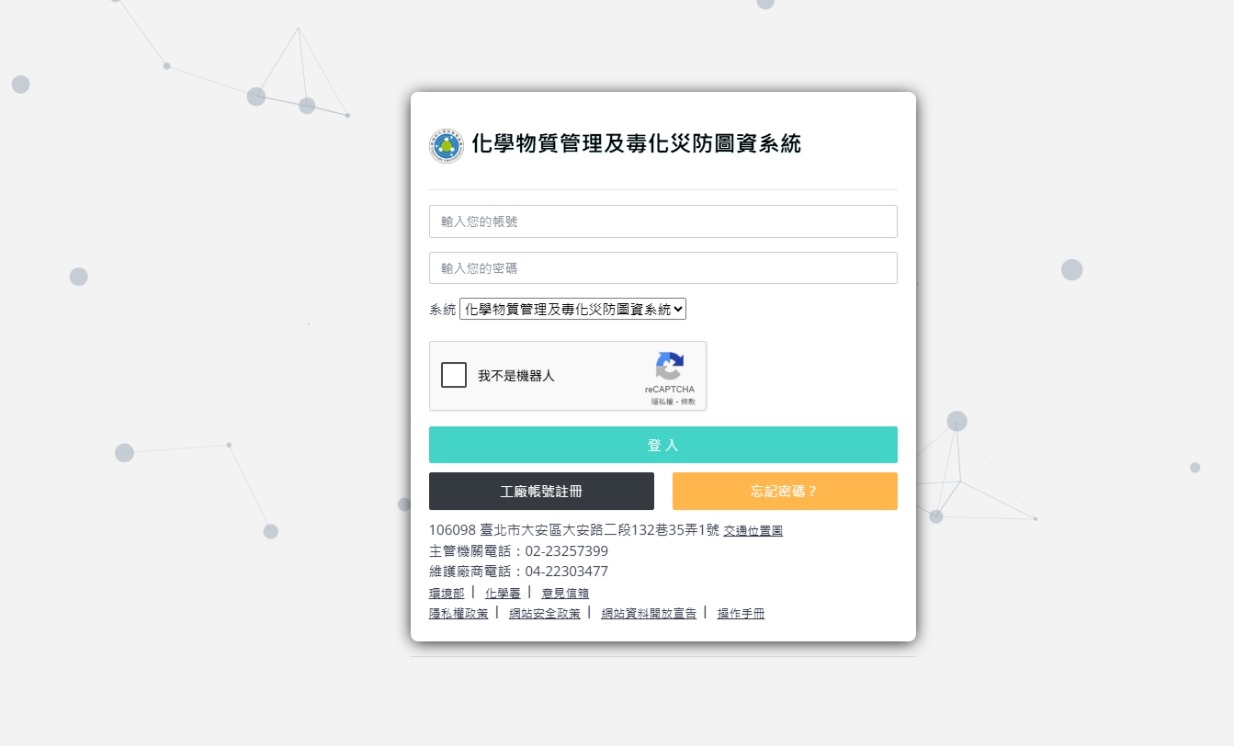The width and height of the screenshot is (1234, 746).
Task: Click the 輸入您的帳號 account input field
Action: click(x=663, y=222)
